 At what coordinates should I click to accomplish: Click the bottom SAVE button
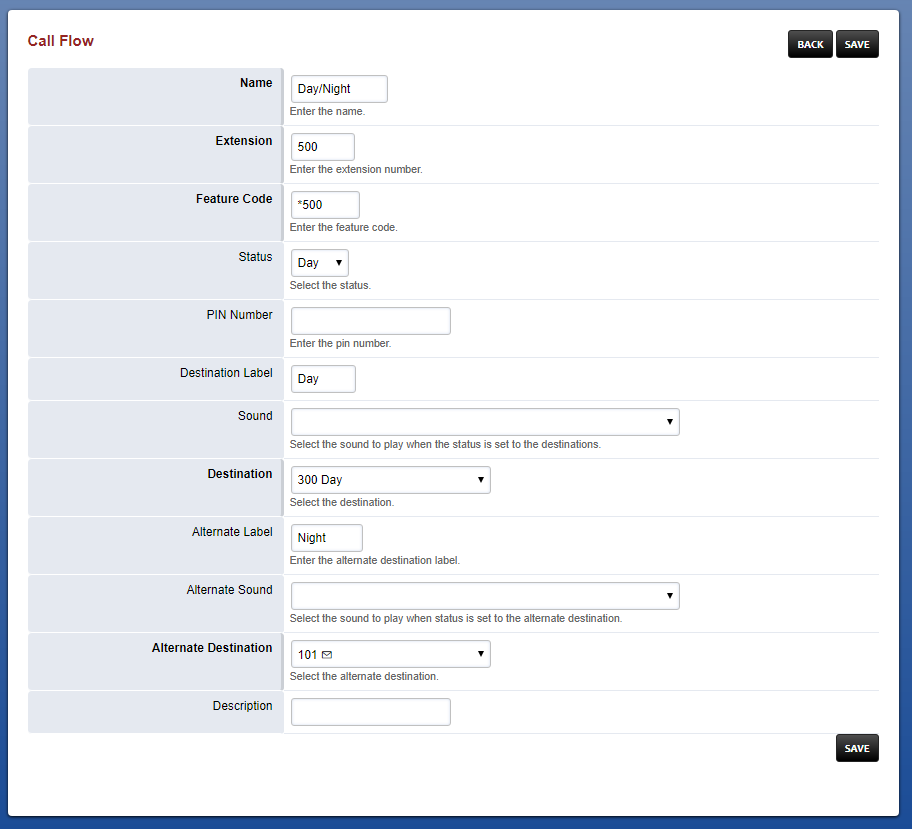pos(857,748)
